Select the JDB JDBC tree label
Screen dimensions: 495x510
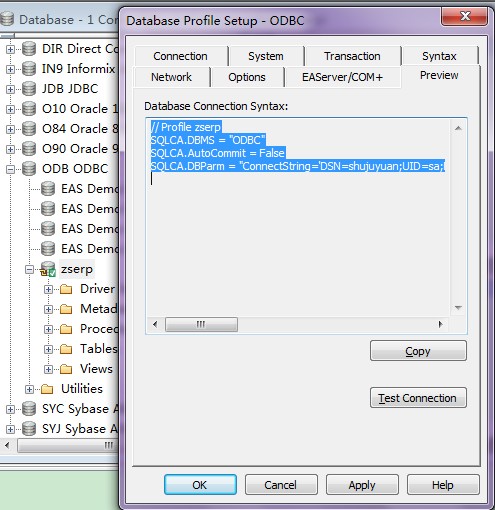70,89
